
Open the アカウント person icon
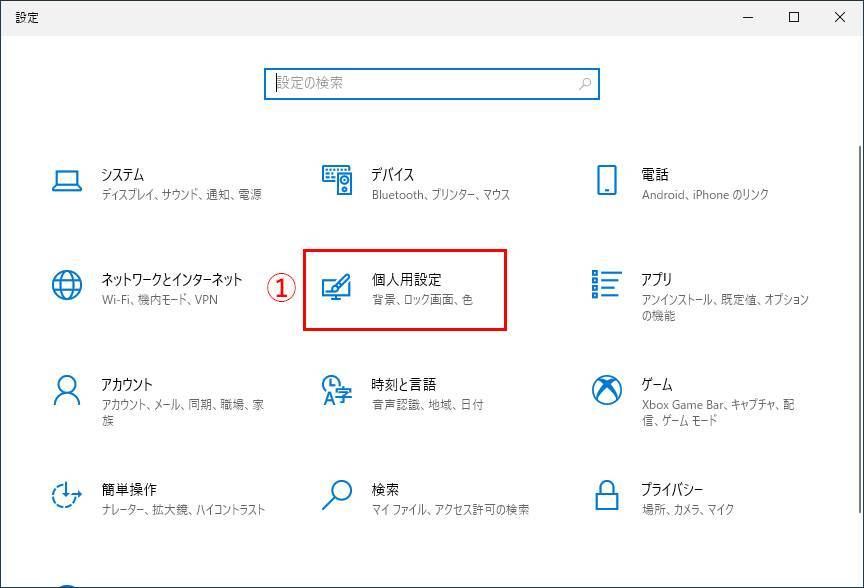[67, 390]
